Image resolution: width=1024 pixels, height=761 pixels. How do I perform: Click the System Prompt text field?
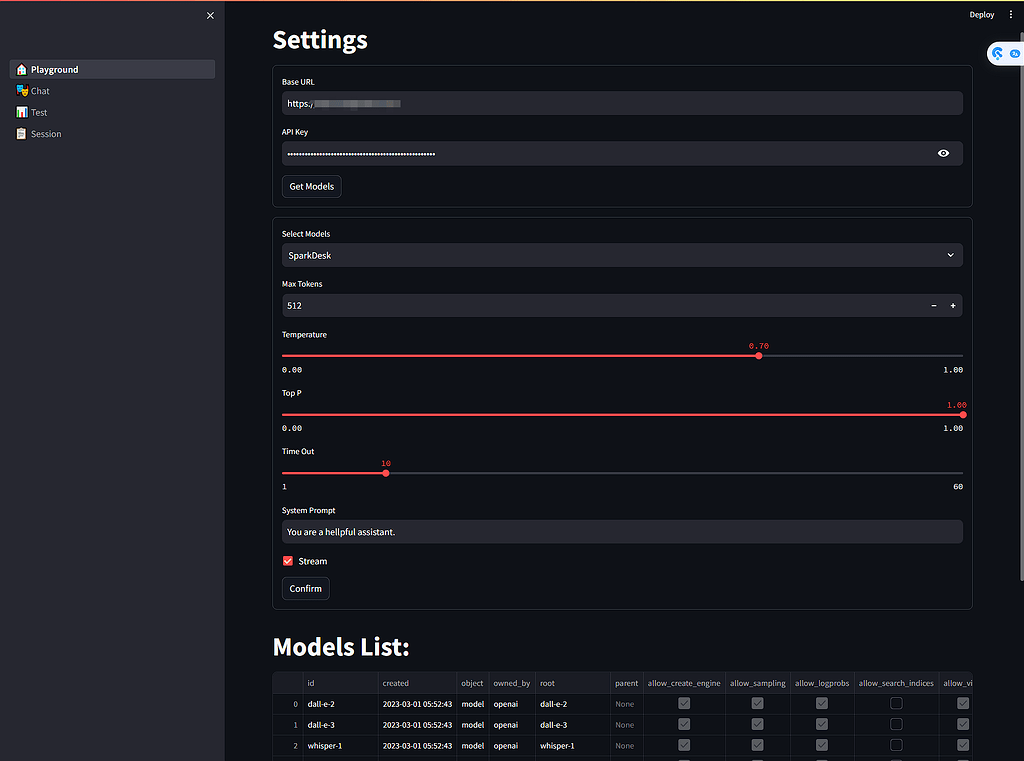[622, 532]
